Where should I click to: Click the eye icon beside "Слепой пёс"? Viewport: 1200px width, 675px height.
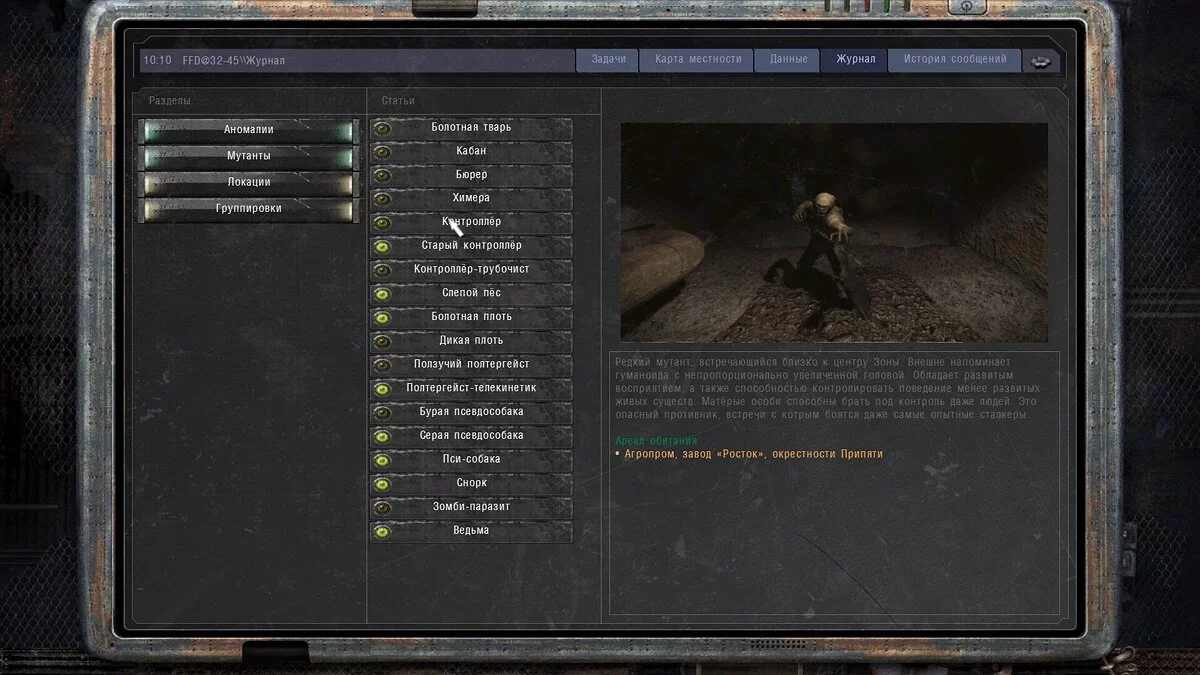coord(383,293)
